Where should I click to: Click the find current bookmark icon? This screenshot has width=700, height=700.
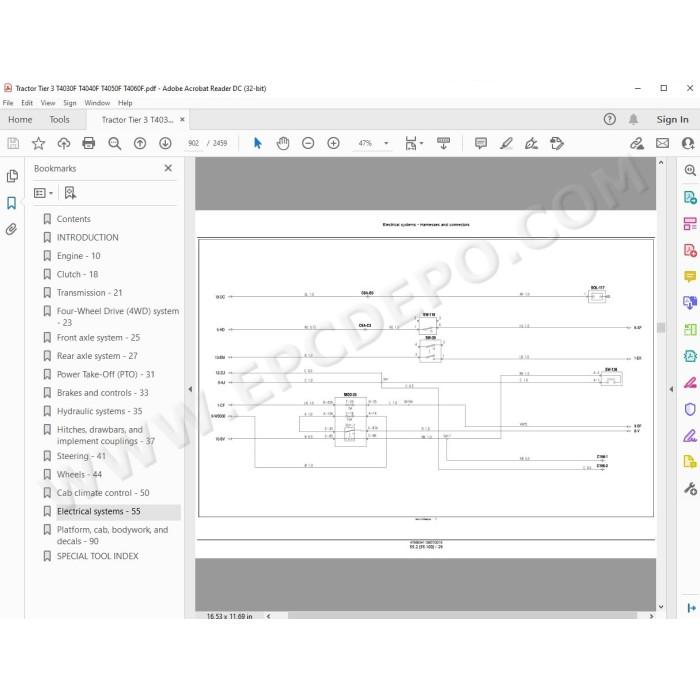70,193
